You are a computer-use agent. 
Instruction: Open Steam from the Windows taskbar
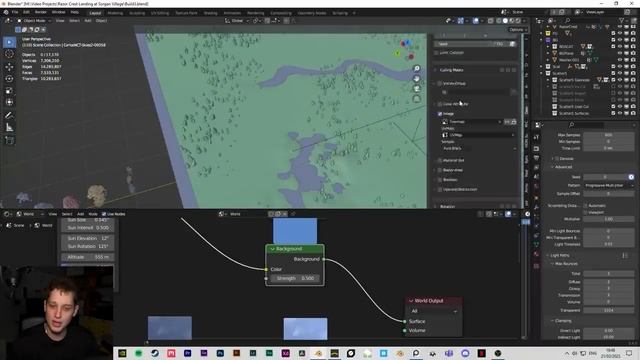155,353
